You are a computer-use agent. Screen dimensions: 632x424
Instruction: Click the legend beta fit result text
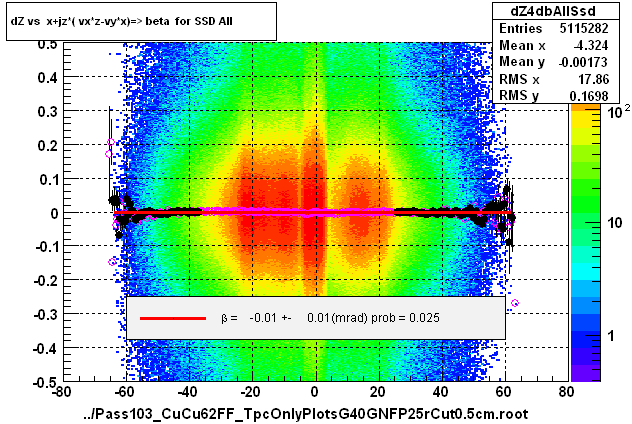(x=330, y=318)
